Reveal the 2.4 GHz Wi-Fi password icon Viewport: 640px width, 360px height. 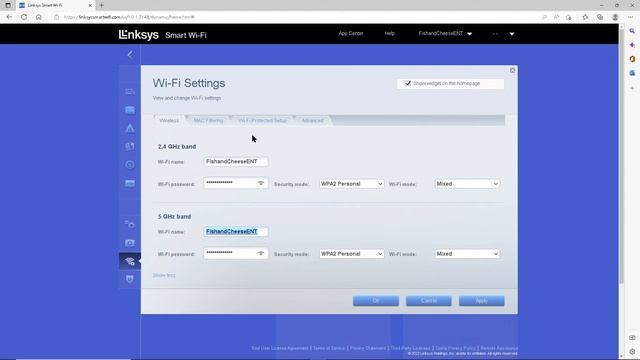pyautogui.click(x=261, y=183)
